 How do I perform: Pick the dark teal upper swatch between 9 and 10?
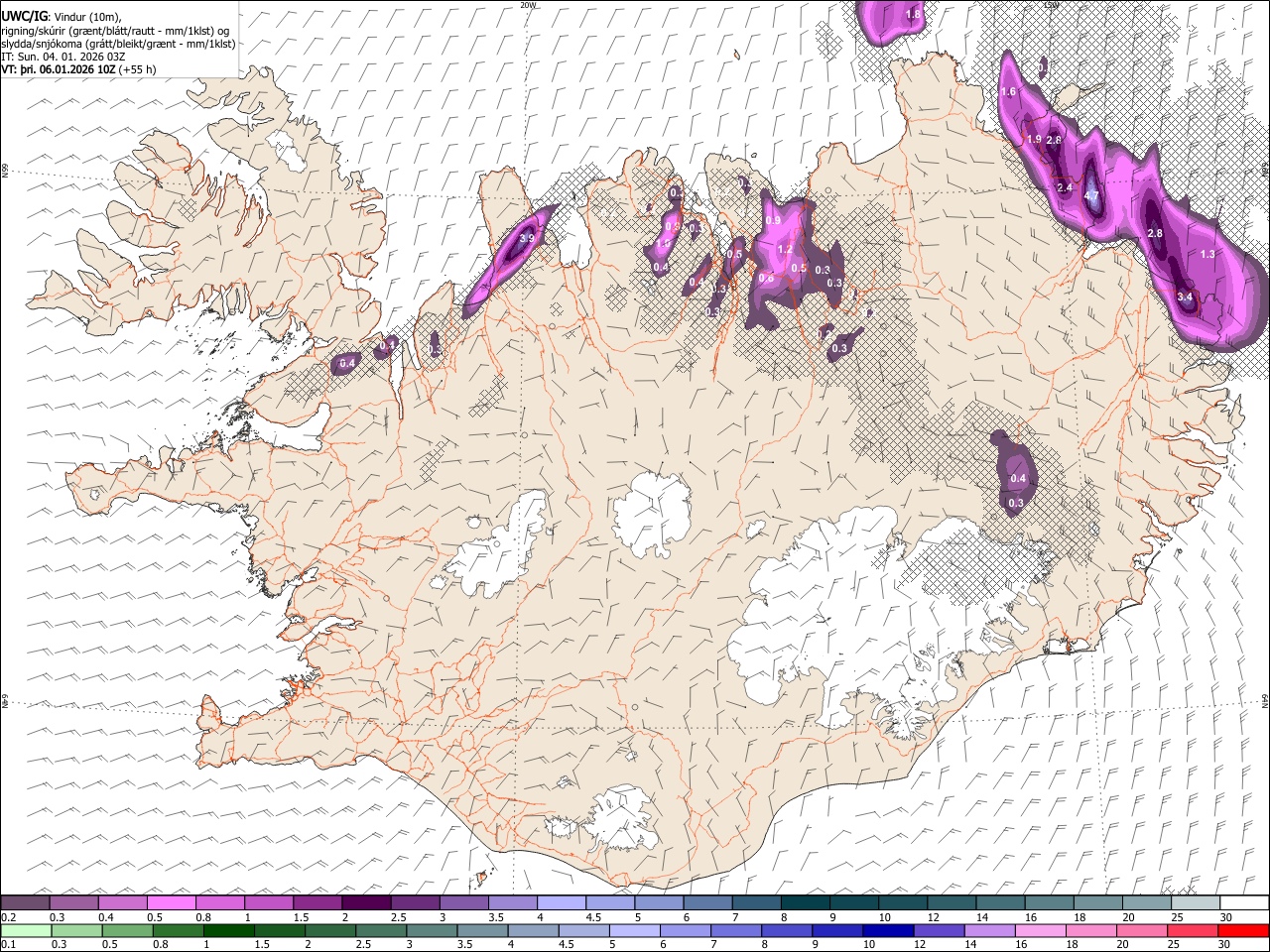pos(852,903)
